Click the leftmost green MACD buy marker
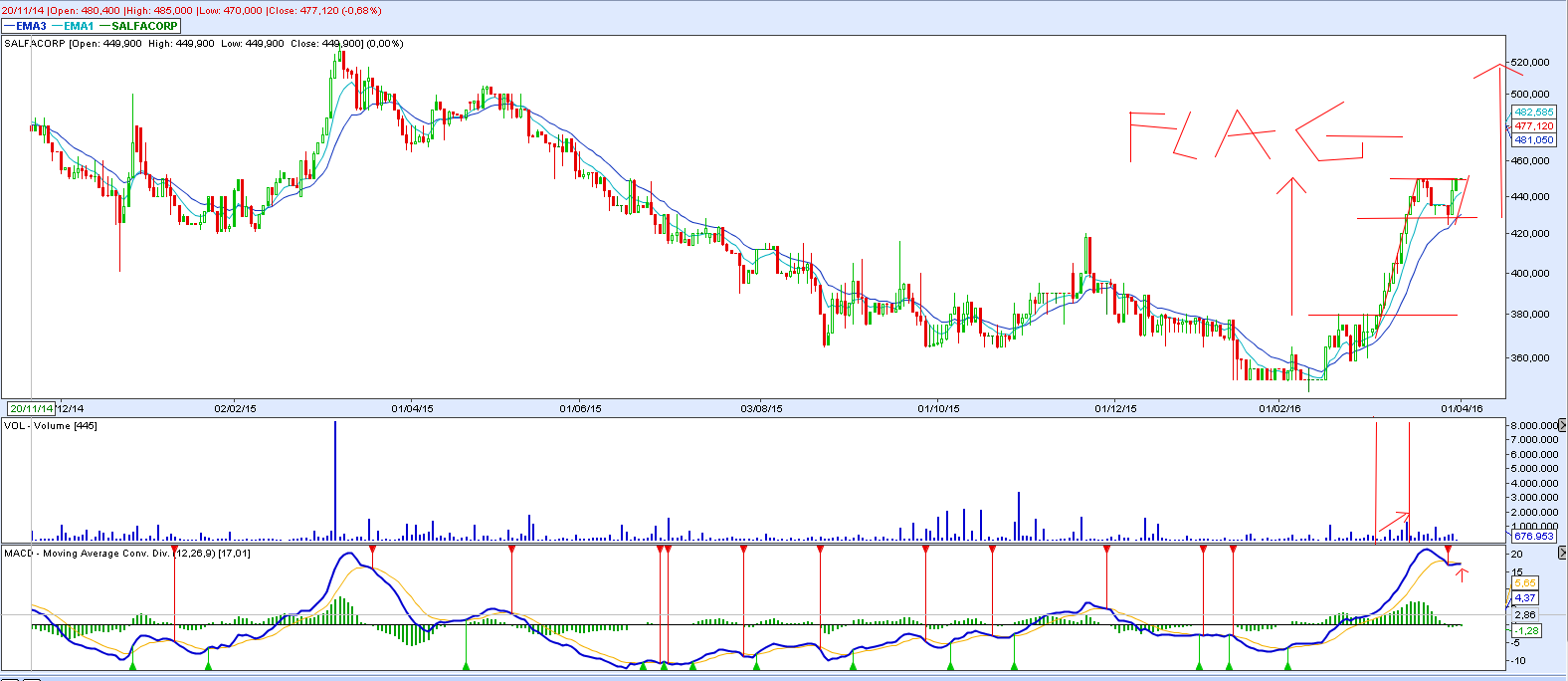This screenshot has width=1568, height=681. click(131, 665)
